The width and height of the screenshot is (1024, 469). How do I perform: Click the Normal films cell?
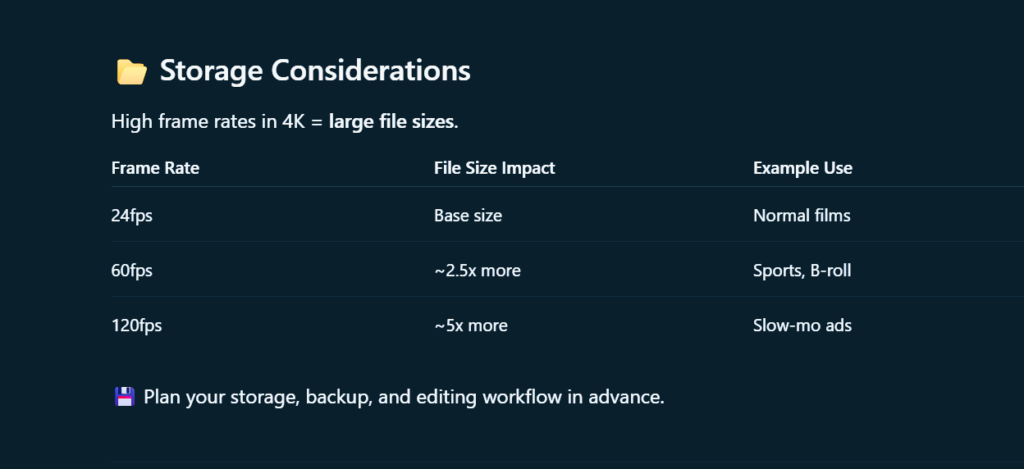click(x=802, y=216)
